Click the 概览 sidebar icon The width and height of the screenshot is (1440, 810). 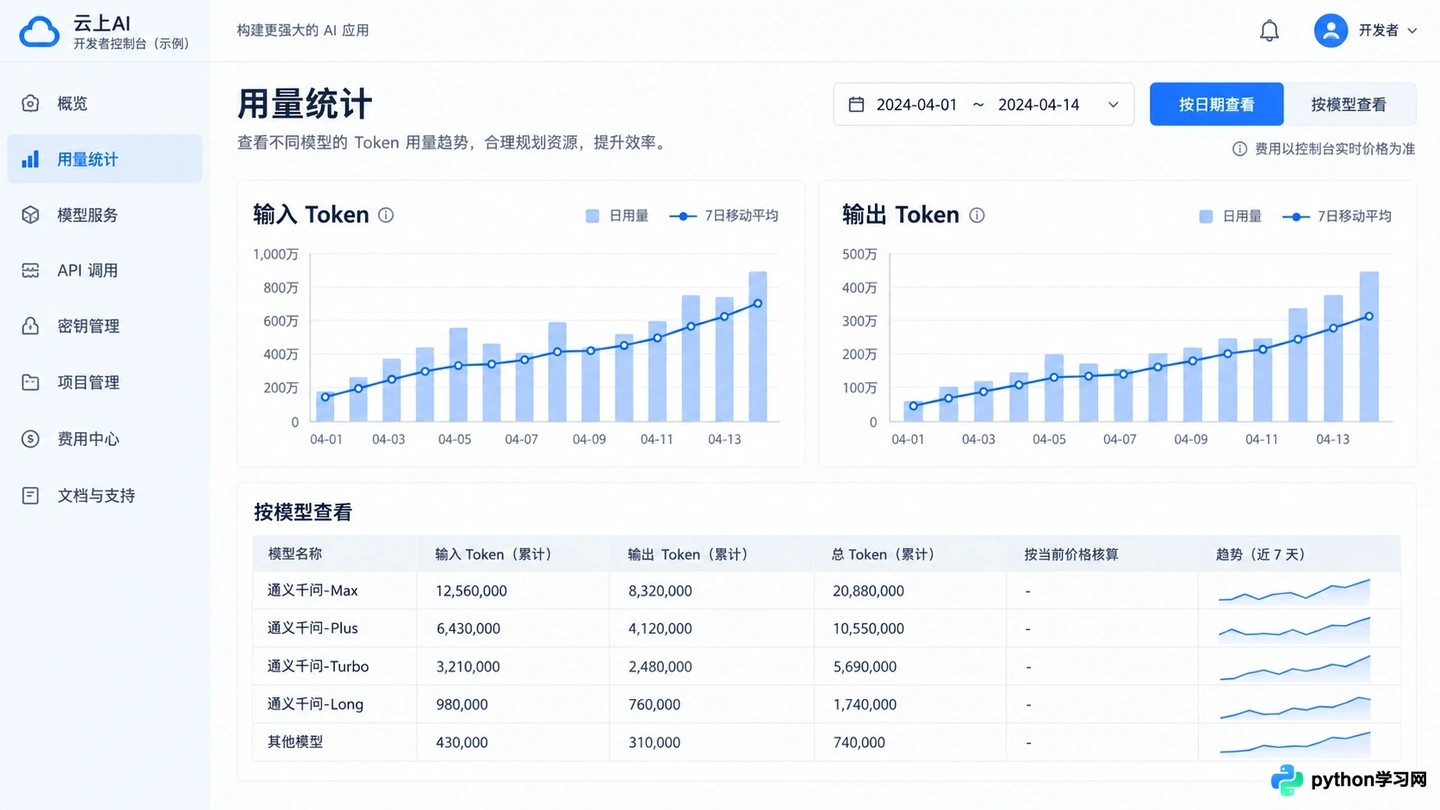pyautogui.click(x=31, y=103)
